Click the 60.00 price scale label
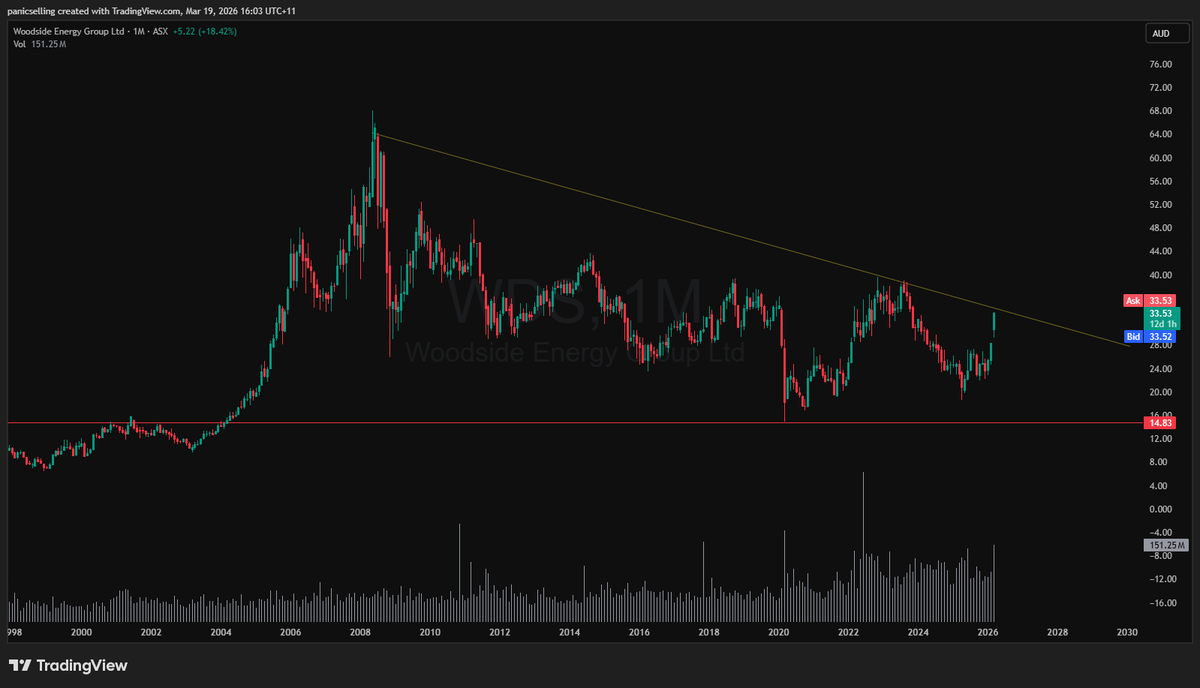 [1160, 158]
